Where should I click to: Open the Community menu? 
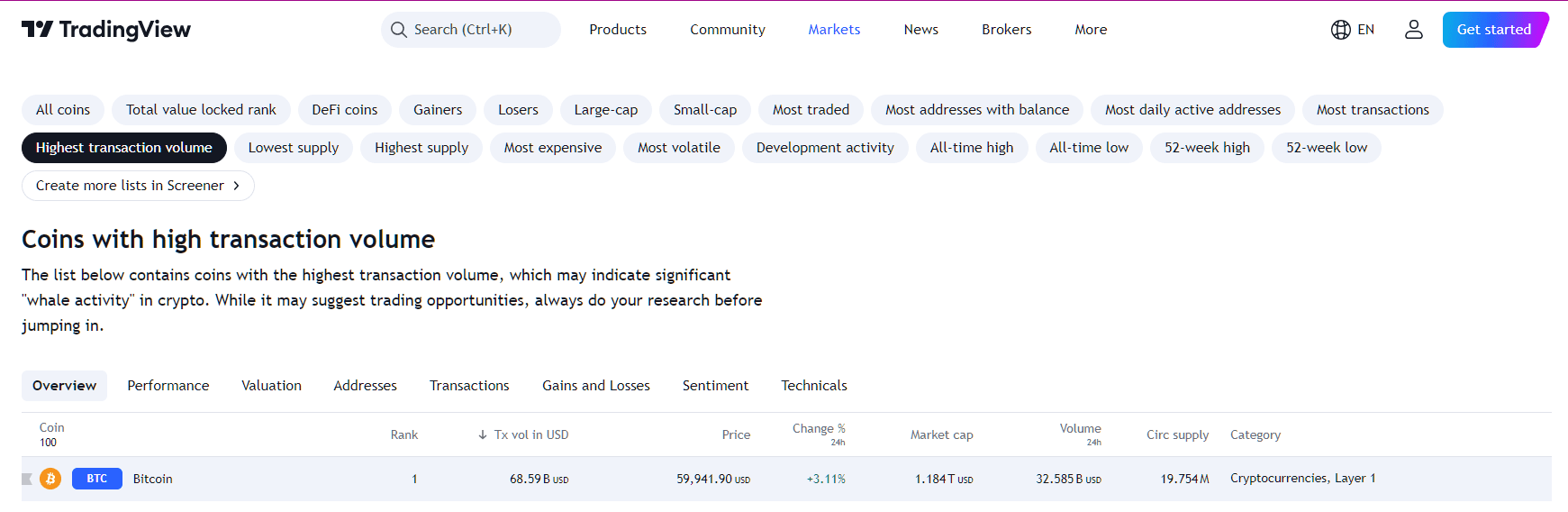(x=728, y=30)
